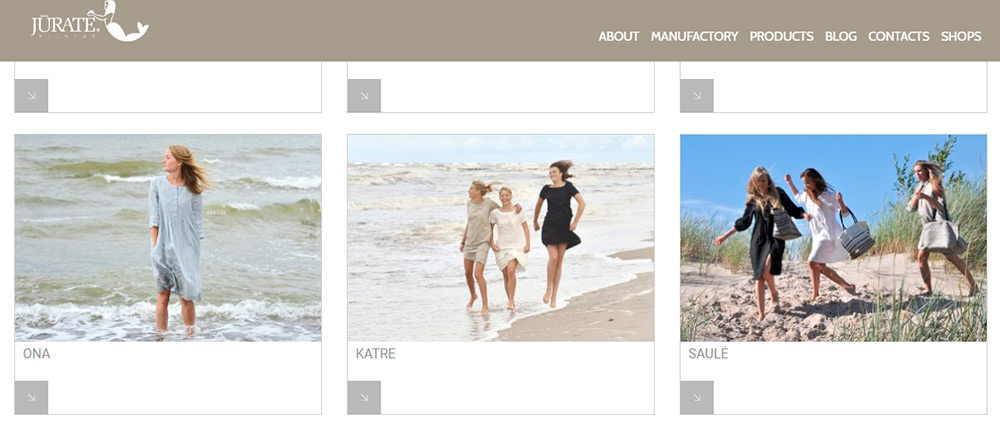The width and height of the screenshot is (1000, 424).
Task: Open the ABOUT menu item
Action: coord(618,36)
